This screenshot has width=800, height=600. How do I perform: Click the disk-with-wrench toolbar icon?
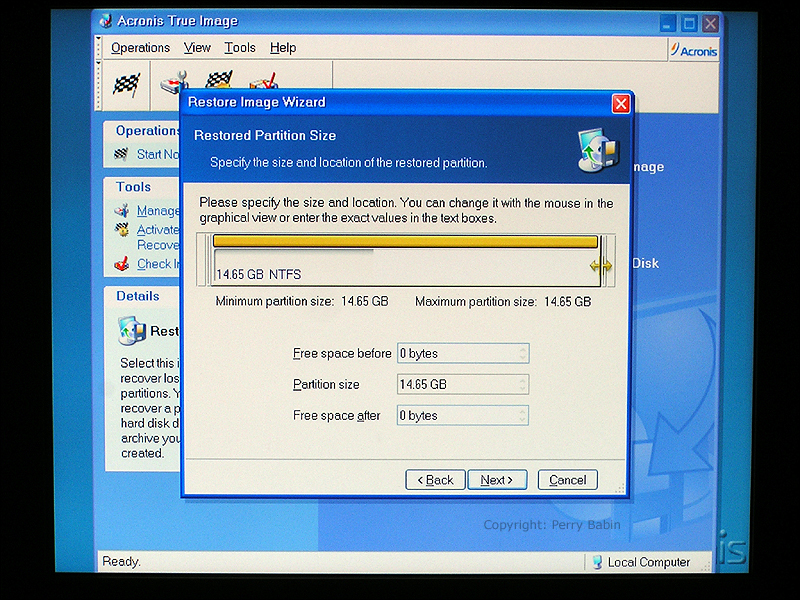[x=173, y=82]
